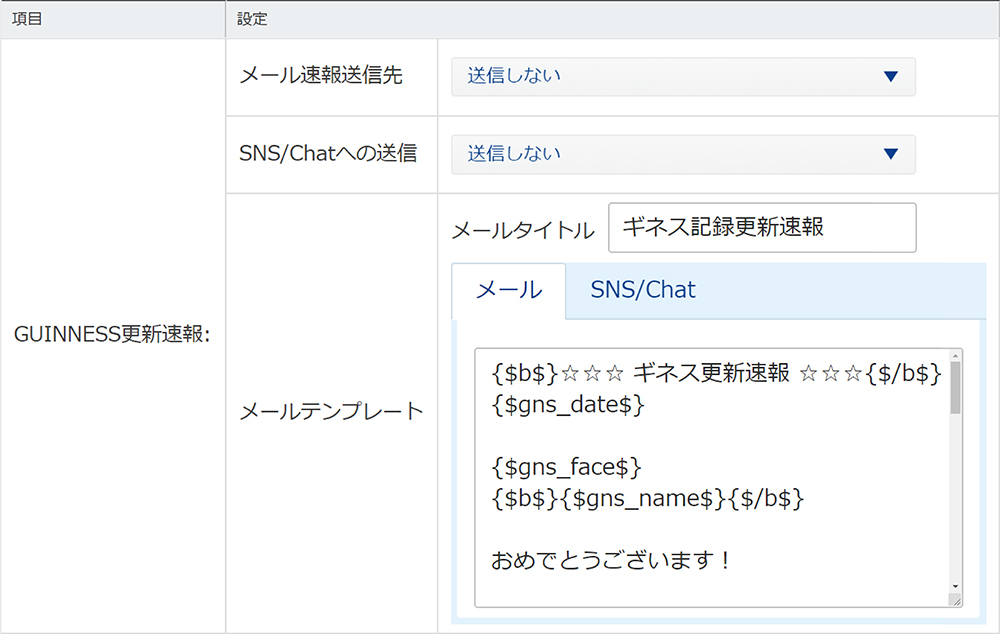Select the GUINNESS更新速報 row label
Image resolution: width=1000 pixels, height=634 pixels.
tap(111, 335)
